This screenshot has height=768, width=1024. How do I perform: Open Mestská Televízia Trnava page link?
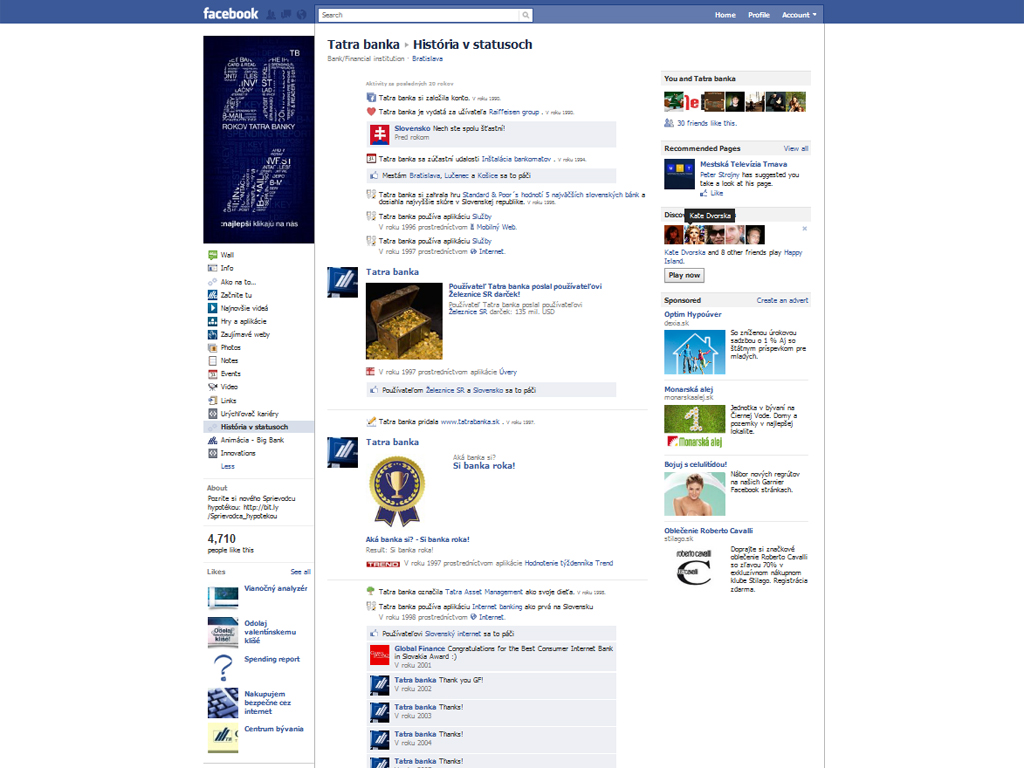coord(743,165)
